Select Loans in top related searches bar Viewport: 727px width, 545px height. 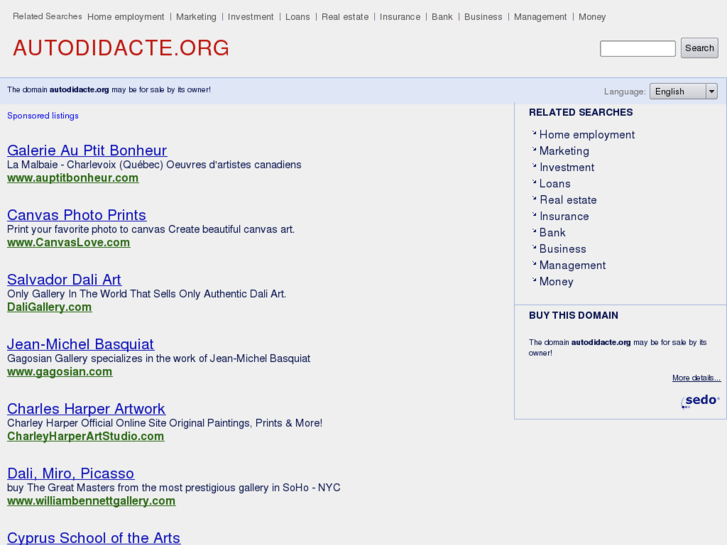coord(297,17)
